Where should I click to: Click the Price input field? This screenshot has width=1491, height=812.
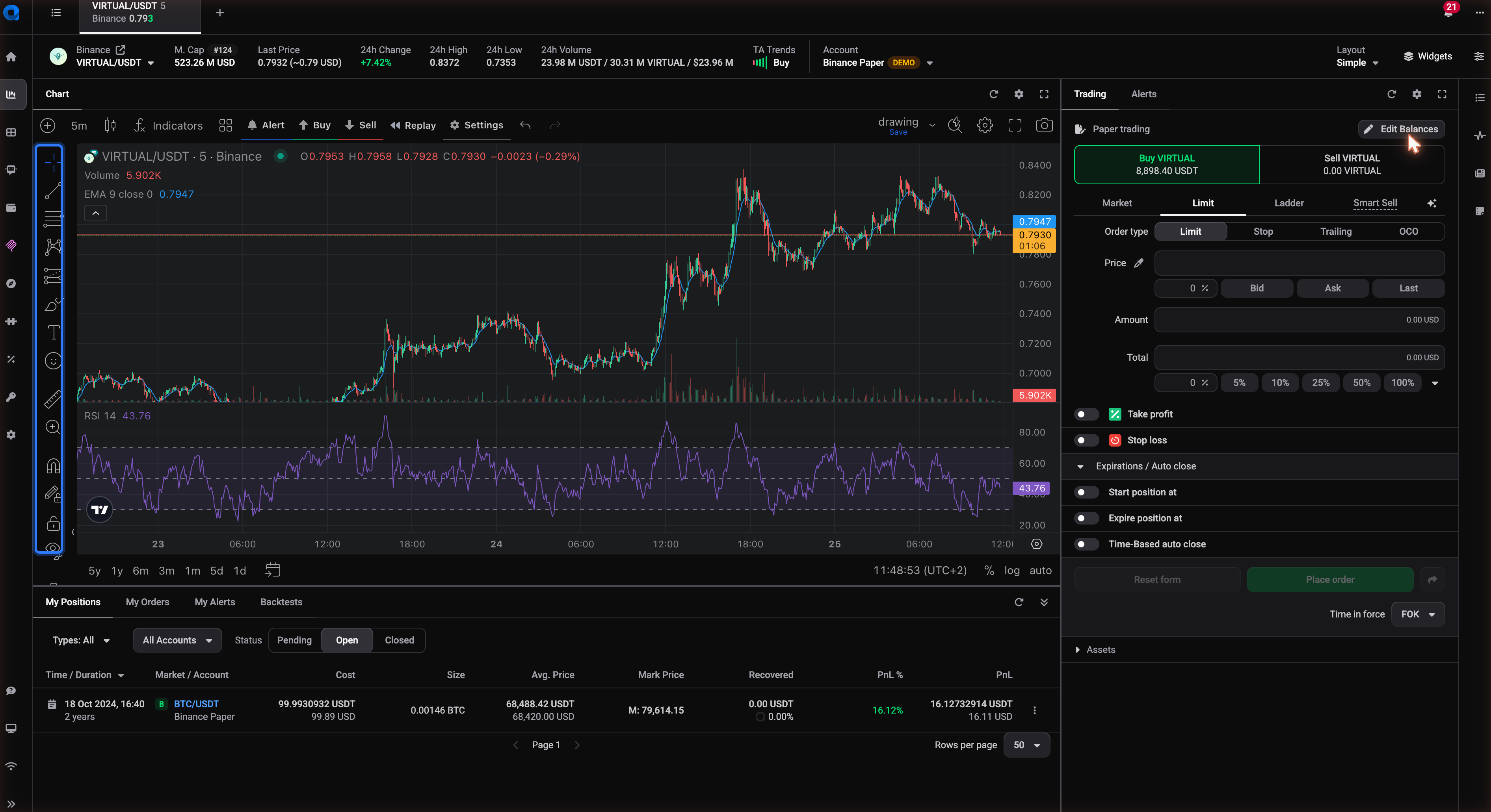(1300, 263)
